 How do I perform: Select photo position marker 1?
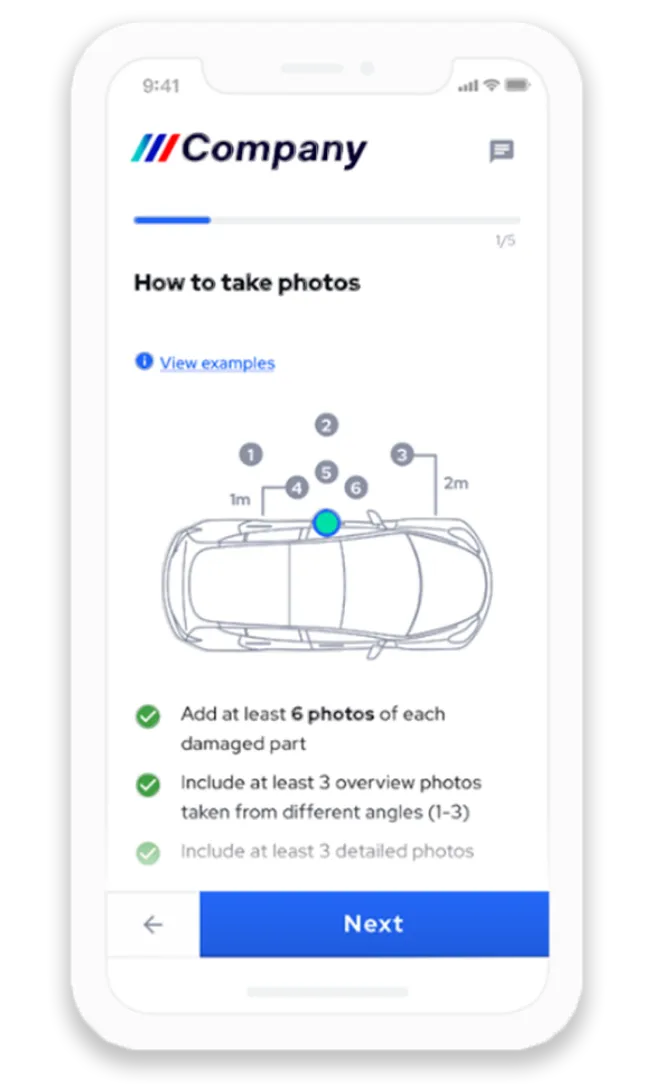click(251, 454)
